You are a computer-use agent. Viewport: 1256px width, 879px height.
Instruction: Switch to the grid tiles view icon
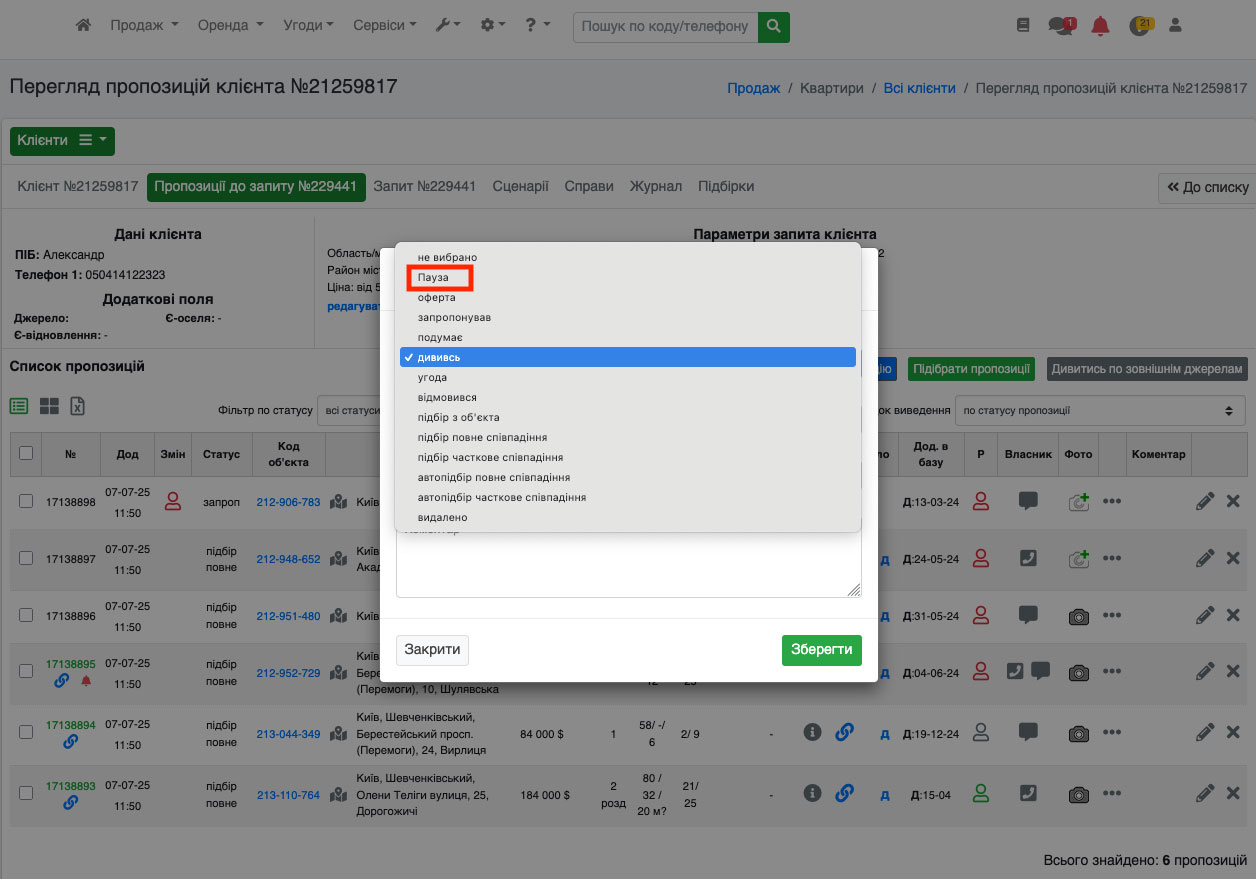49,406
